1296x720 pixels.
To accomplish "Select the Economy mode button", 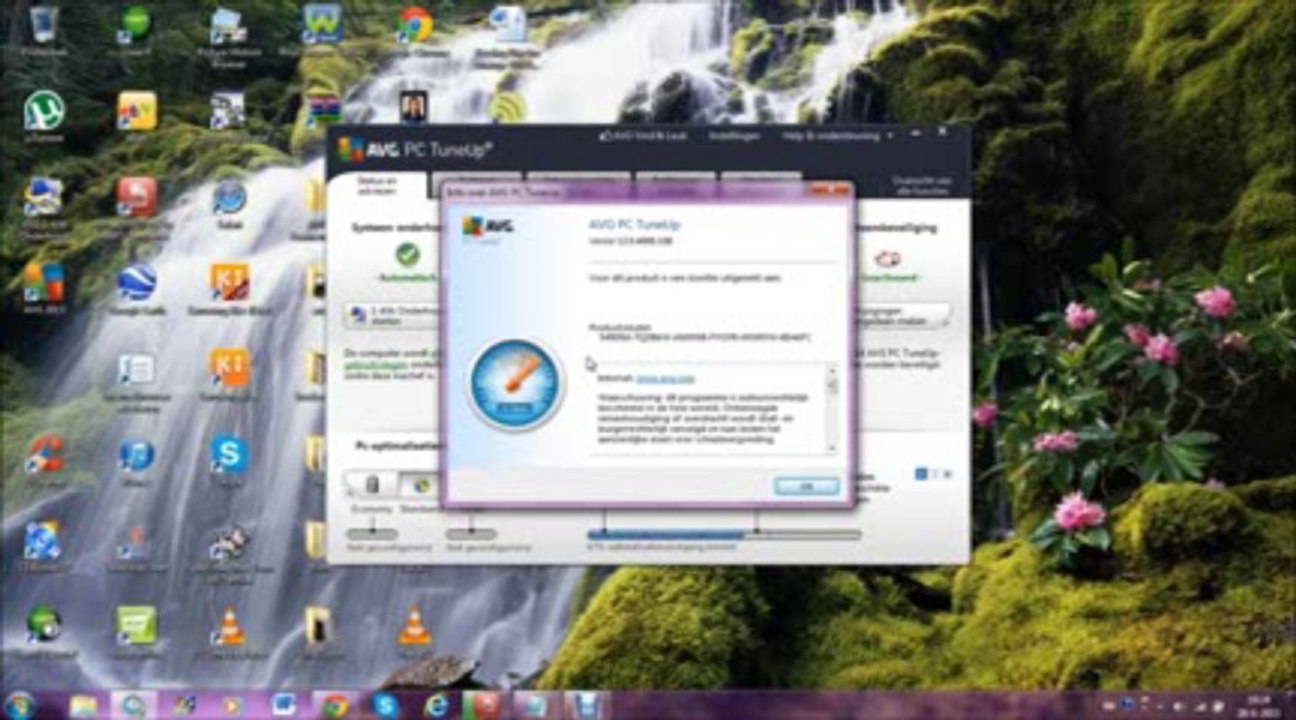I will click(x=371, y=485).
